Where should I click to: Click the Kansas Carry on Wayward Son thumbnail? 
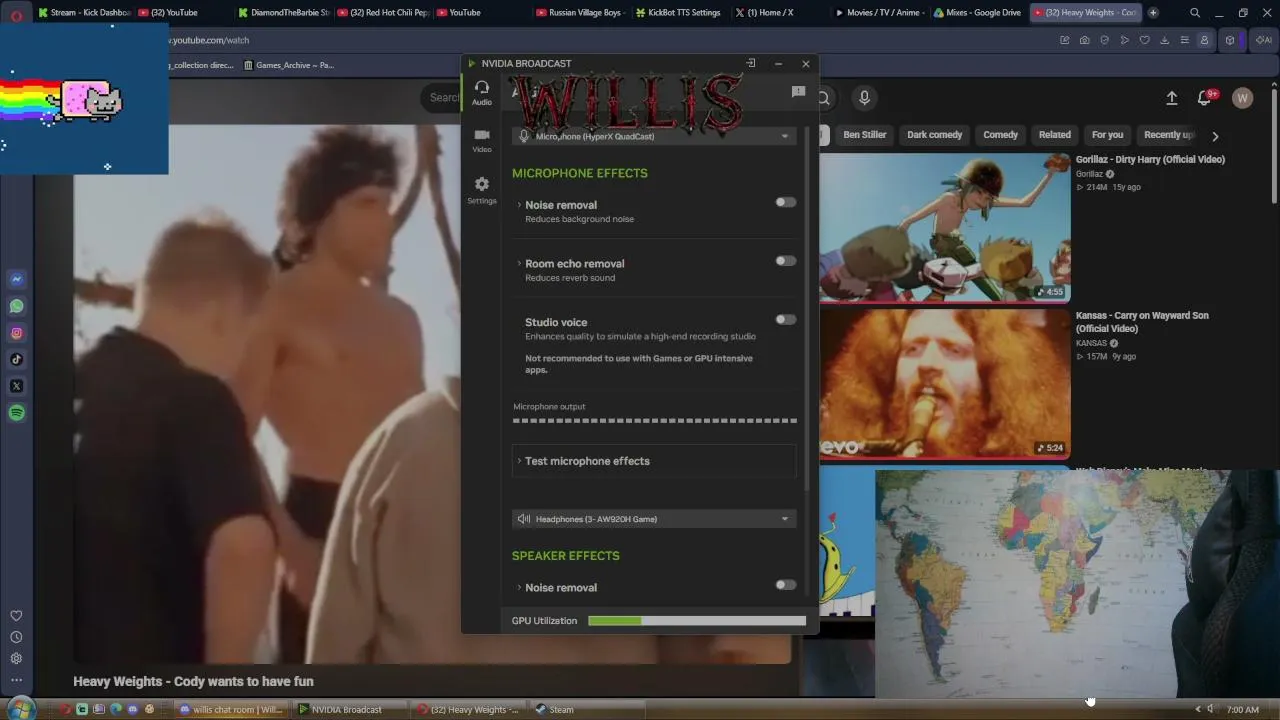(945, 384)
